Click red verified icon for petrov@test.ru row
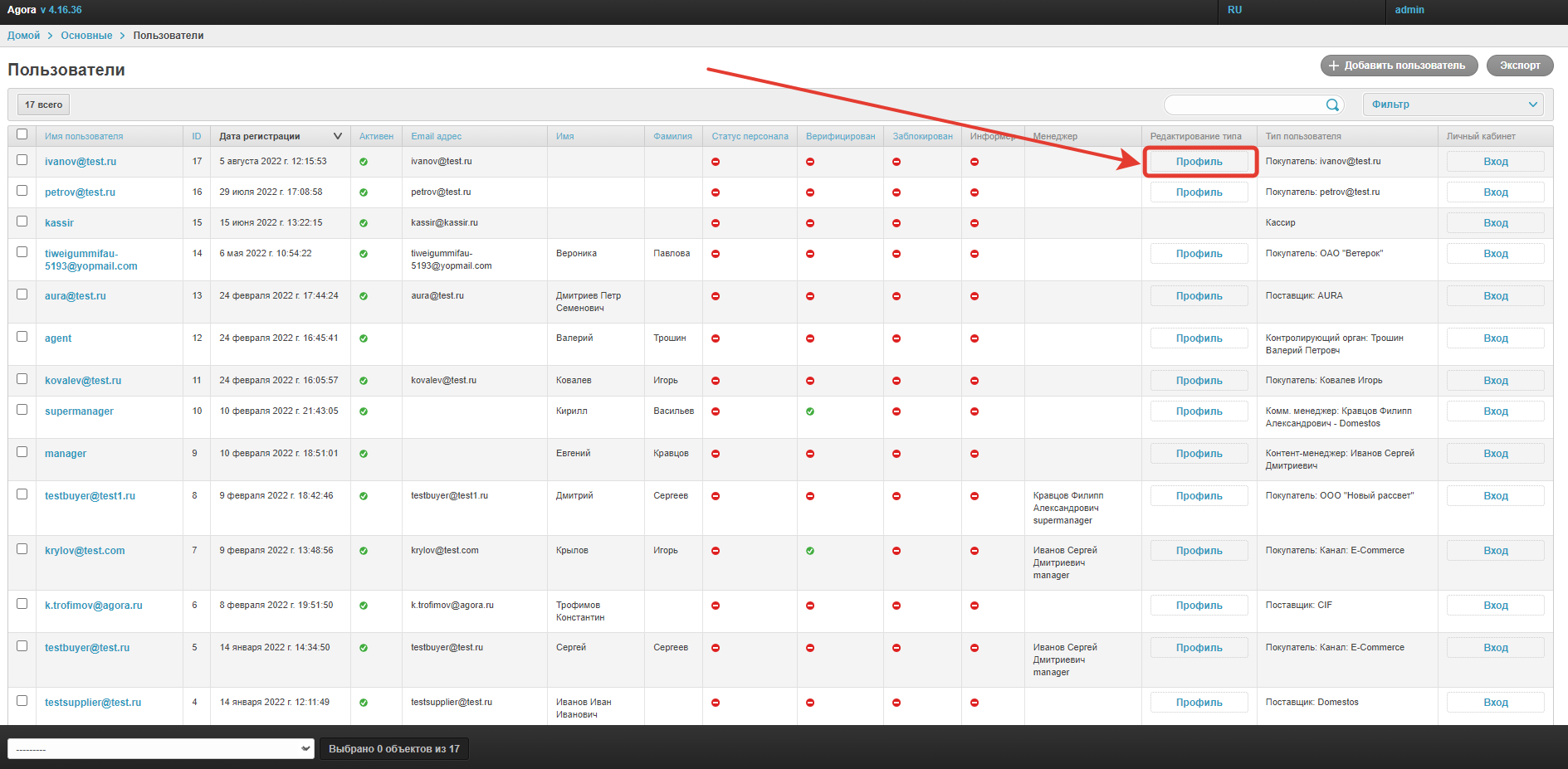Image resolution: width=1568 pixels, height=769 pixels. tap(810, 192)
